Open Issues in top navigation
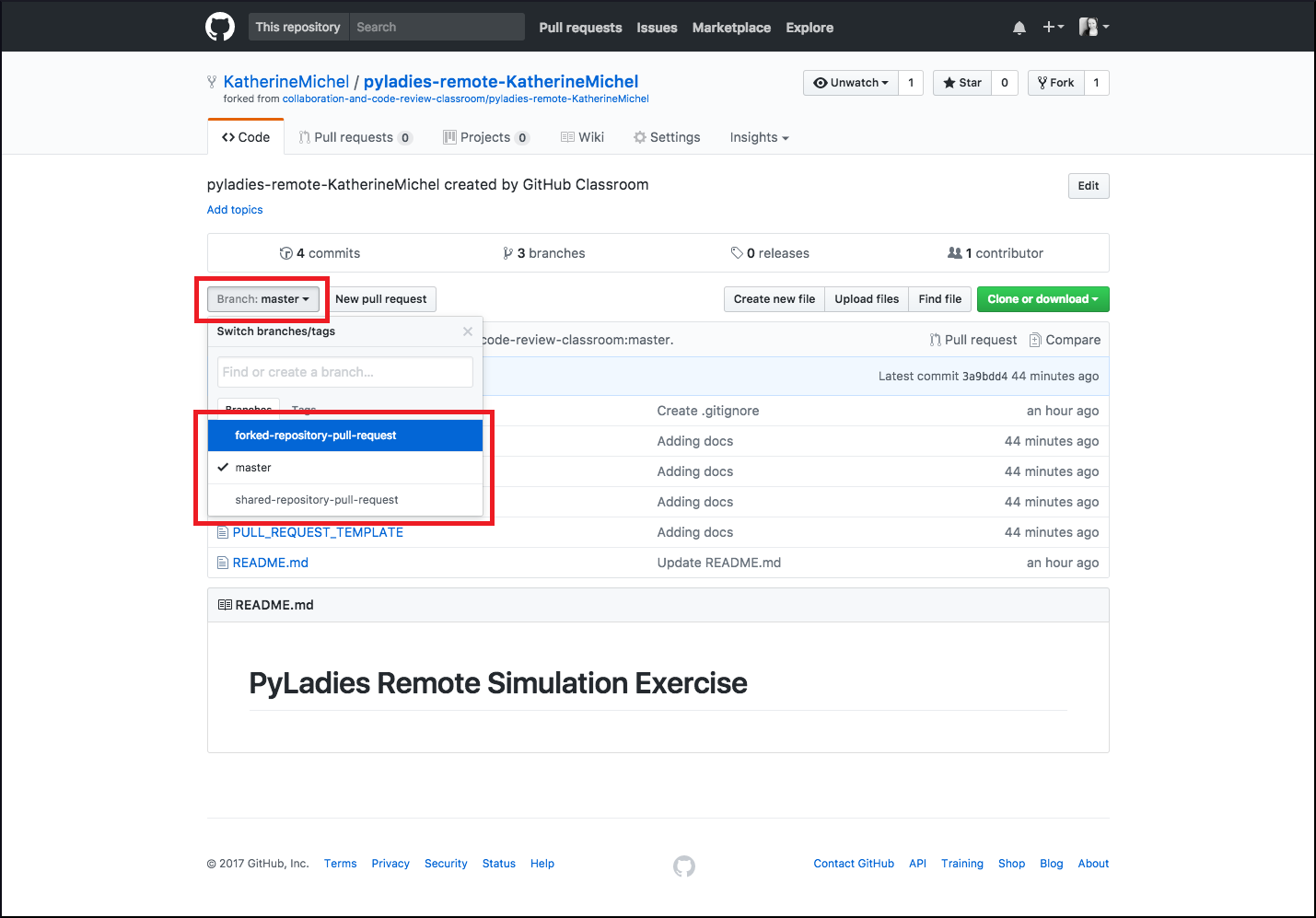This screenshot has width=1316, height=918. click(657, 28)
